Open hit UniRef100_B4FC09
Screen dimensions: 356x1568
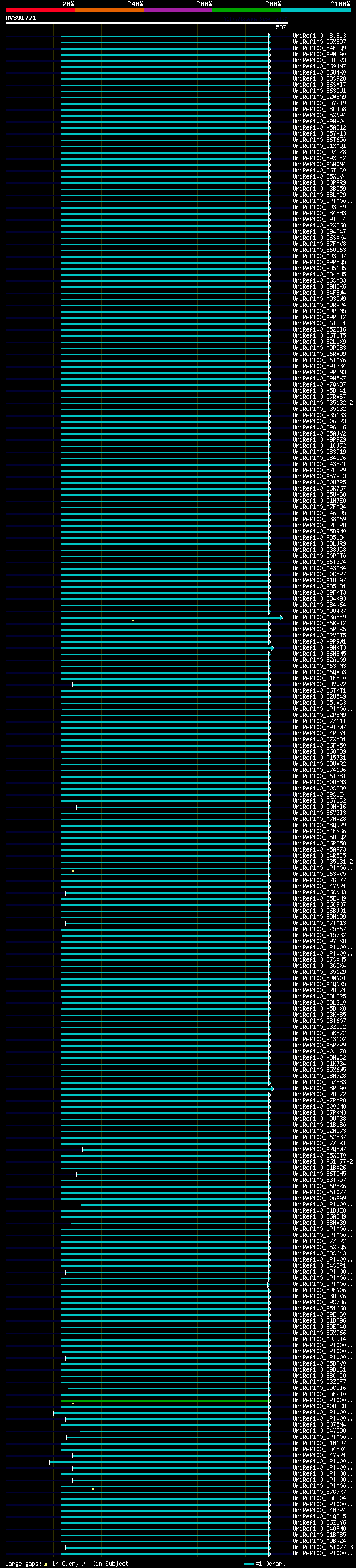319,48
